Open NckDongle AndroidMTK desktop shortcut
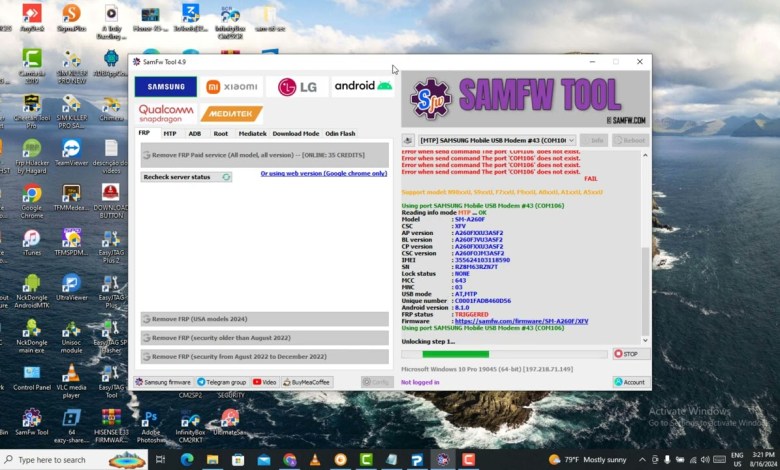The image size is (780, 470). pos(32,291)
